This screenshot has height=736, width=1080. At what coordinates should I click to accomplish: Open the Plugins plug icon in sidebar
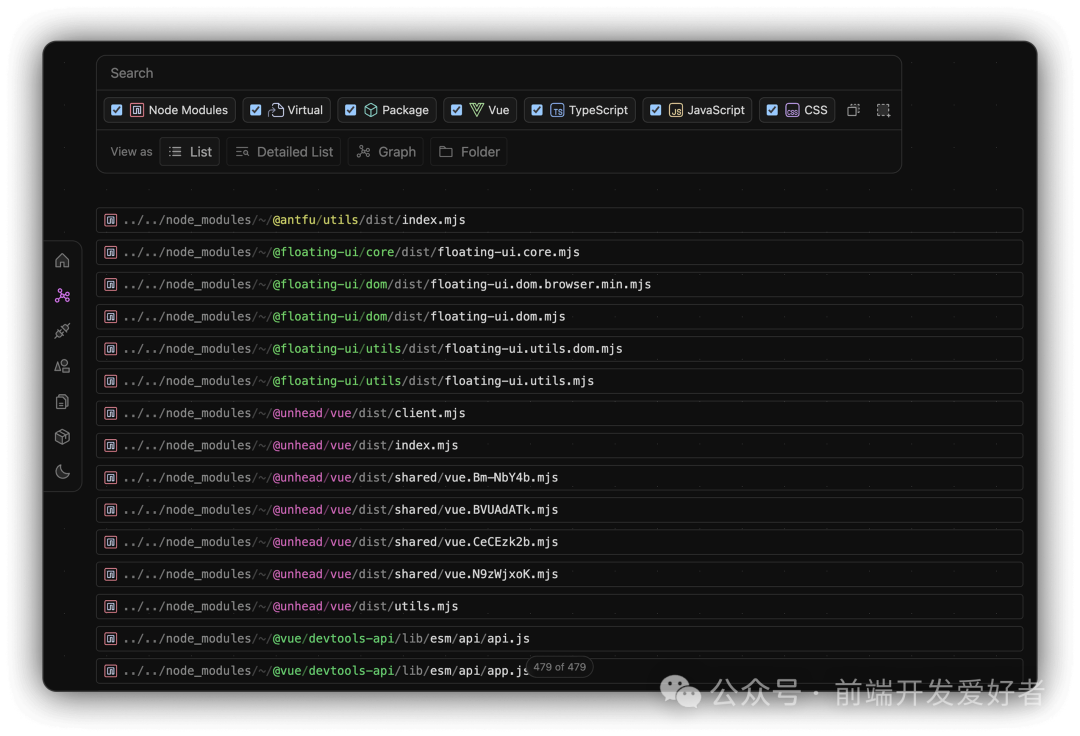pyautogui.click(x=62, y=331)
